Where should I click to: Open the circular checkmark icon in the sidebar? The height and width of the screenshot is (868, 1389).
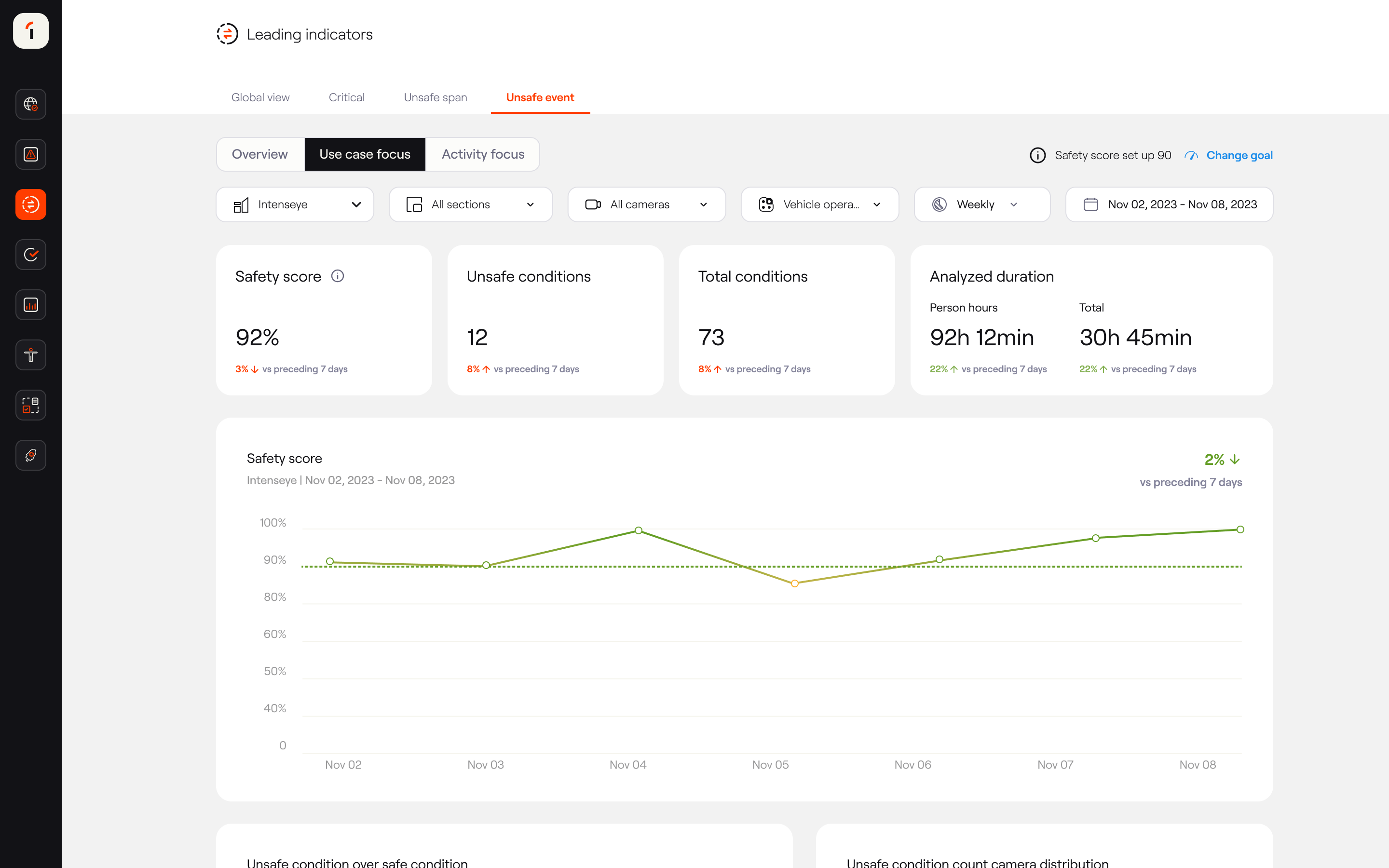(x=31, y=255)
